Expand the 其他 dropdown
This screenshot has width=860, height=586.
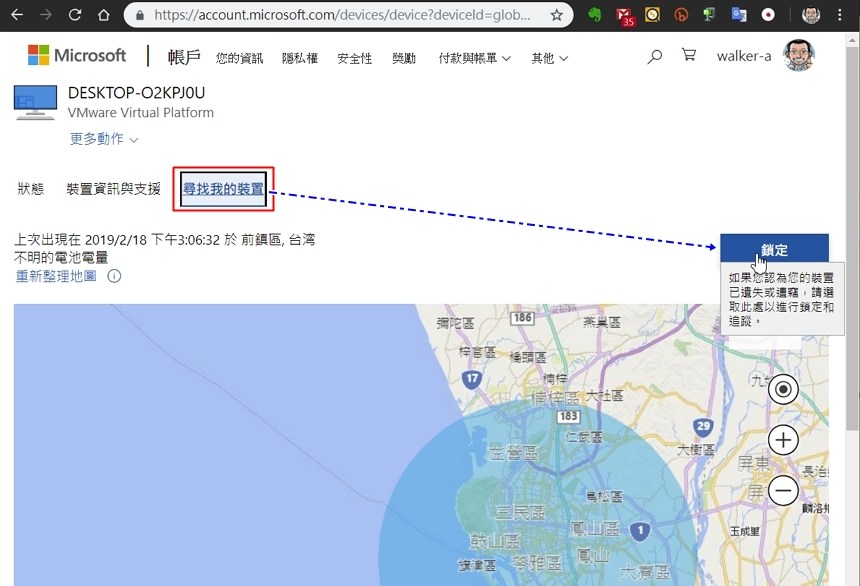550,58
